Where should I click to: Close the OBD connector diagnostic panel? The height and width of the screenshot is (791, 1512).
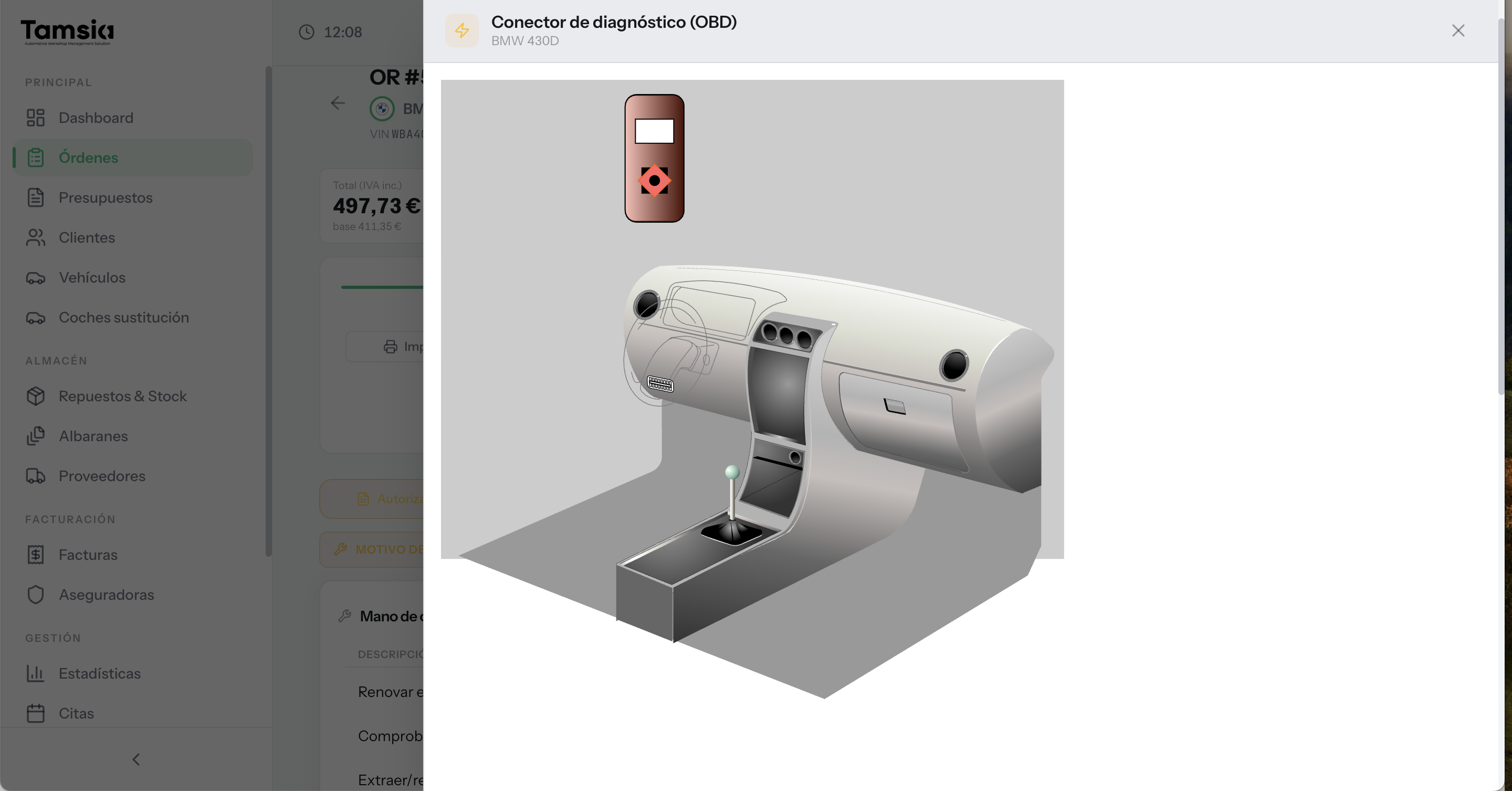coord(1458,30)
